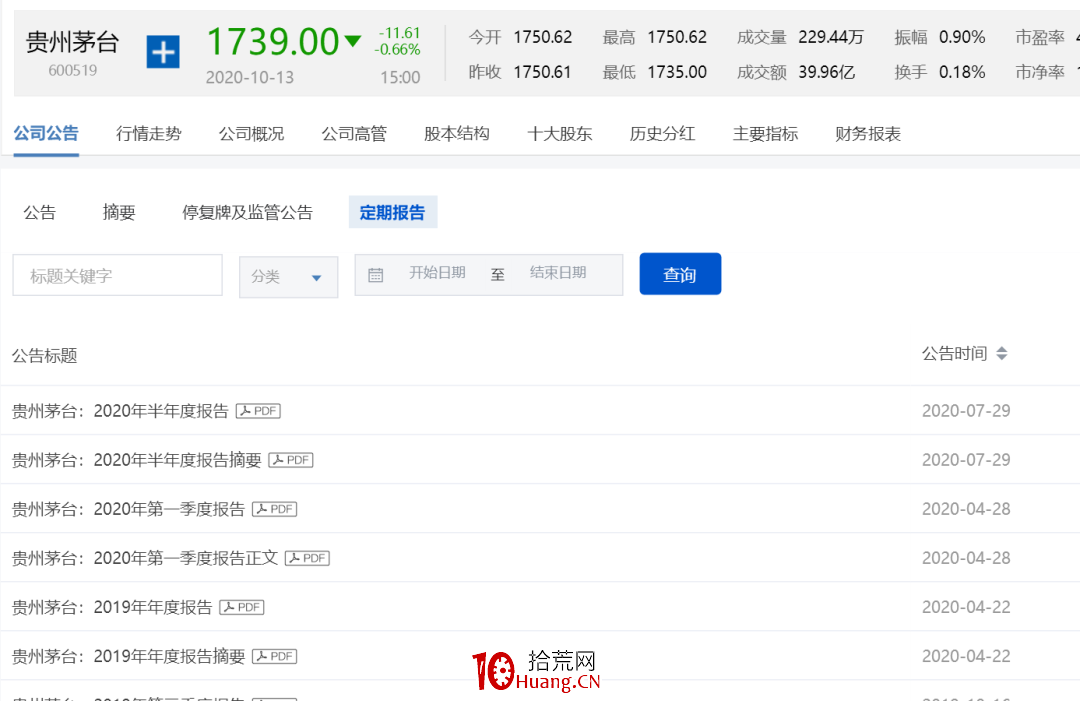Click date 2020-04-22 of 2019年年度报告摘要 row
Screen dimensions: 1080x701
pyautogui.click(x=966, y=656)
